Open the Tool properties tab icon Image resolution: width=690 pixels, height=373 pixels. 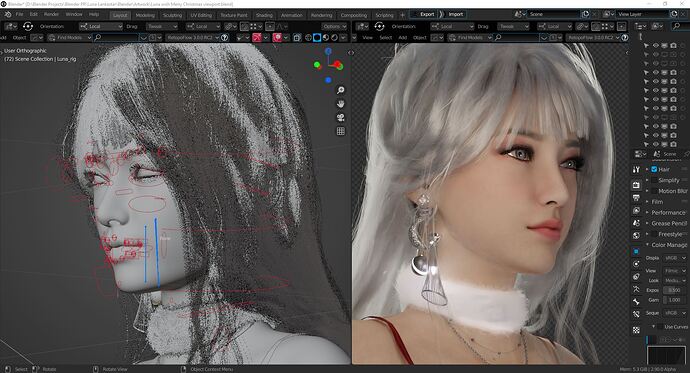coord(636,169)
